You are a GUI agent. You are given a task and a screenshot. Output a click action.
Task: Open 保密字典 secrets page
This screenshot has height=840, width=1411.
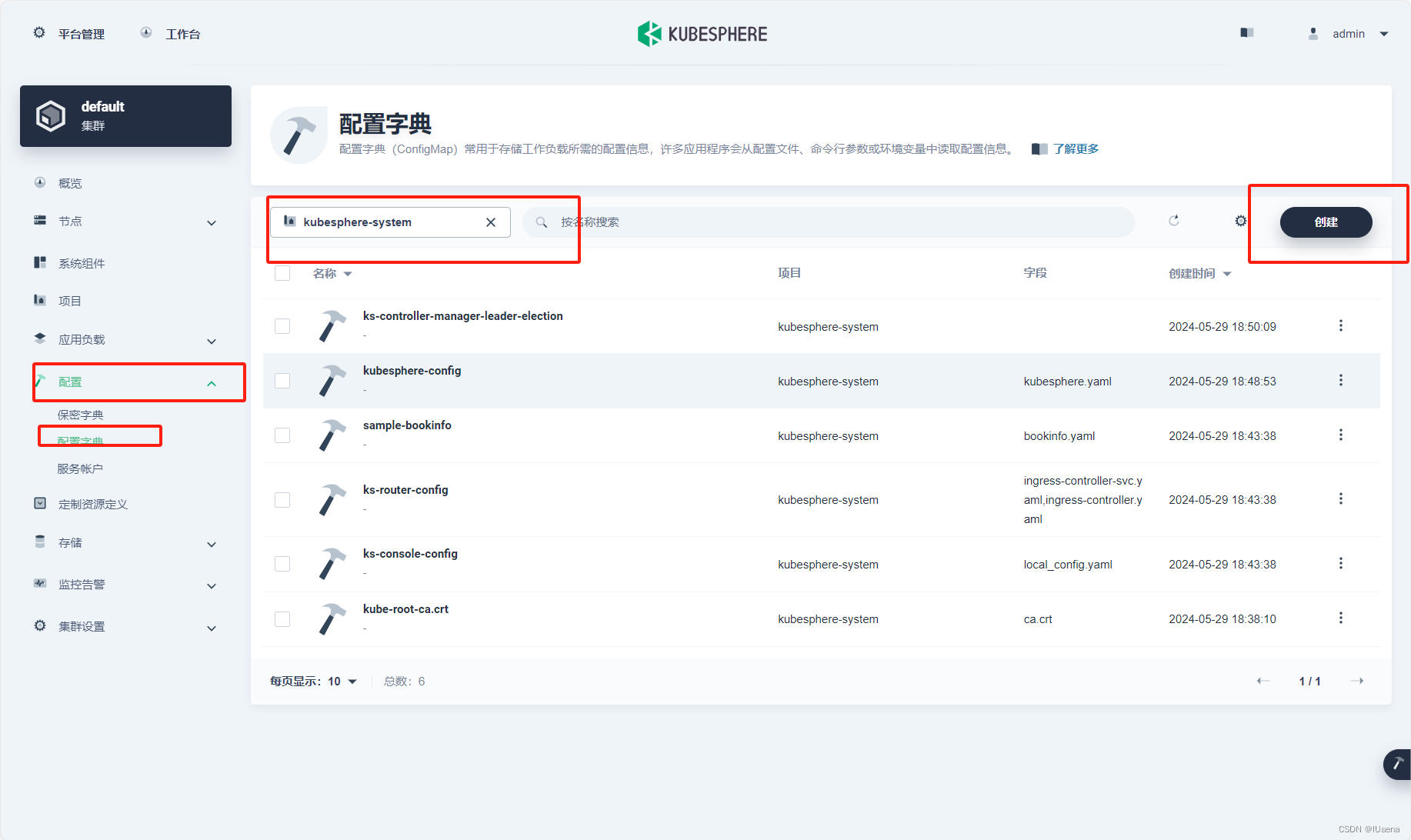(80, 415)
